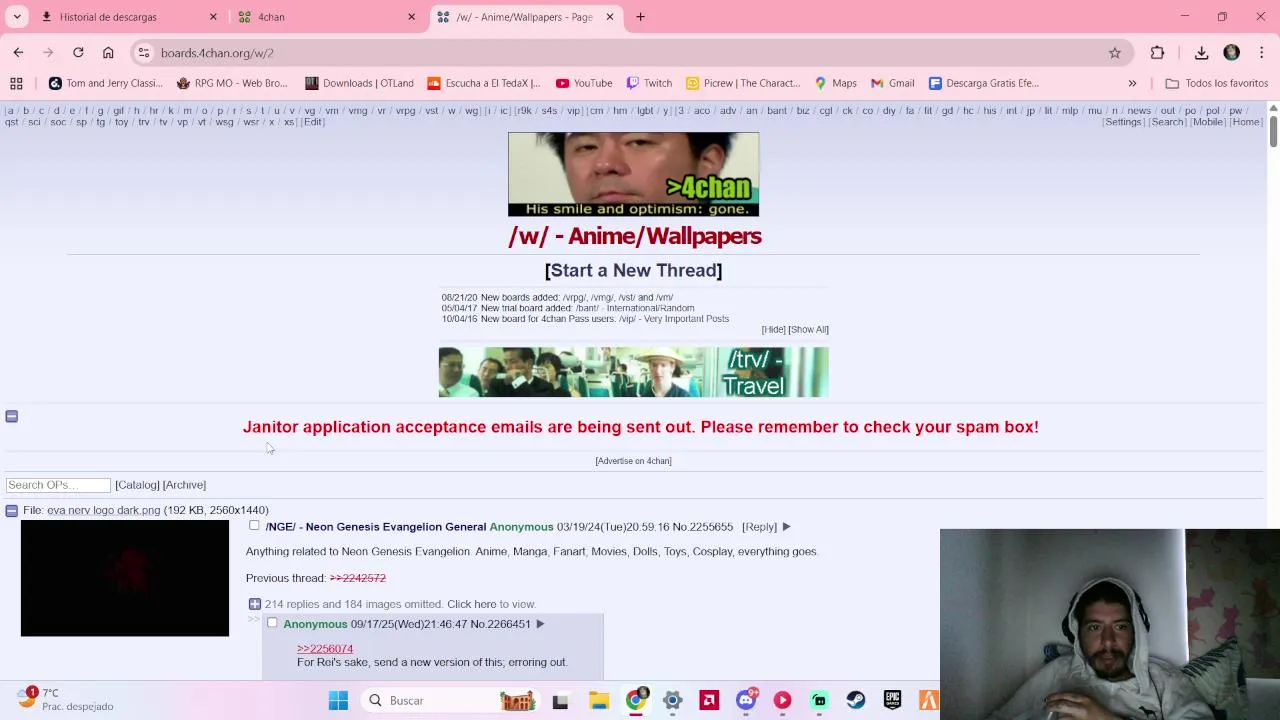The image size is (1280, 720).
Task: View site information icon in address bar
Action: pyautogui.click(x=144, y=53)
